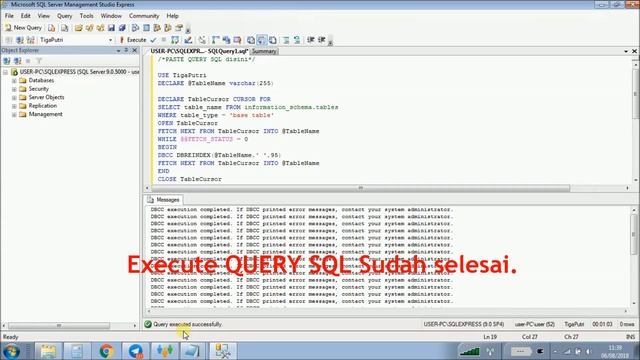Close the Object Explorer panel
This screenshot has width=640, height=360.
click(135, 50)
